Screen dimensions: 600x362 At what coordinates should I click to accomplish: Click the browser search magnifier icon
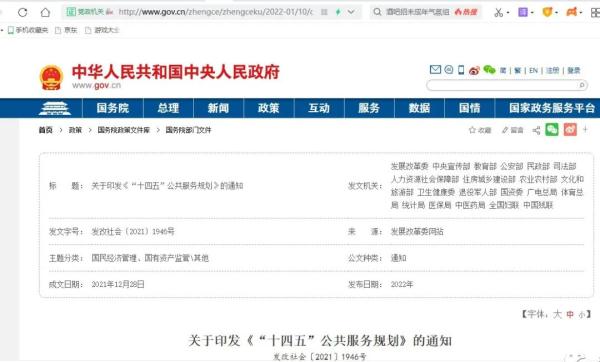pyautogui.click(x=377, y=12)
